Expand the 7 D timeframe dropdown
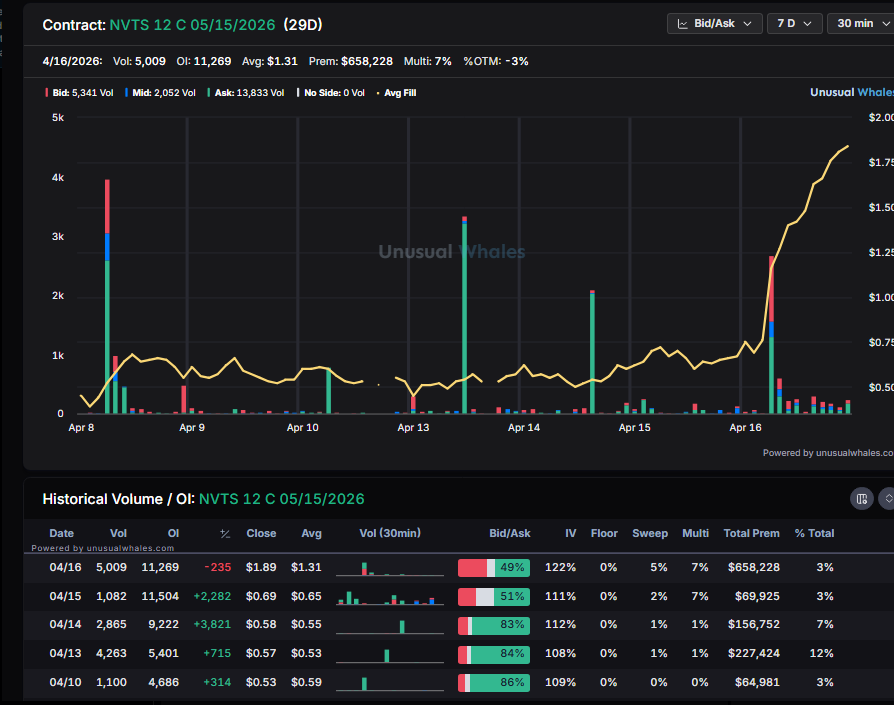The width and height of the screenshot is (894, 705). click(x=794, y=23)
